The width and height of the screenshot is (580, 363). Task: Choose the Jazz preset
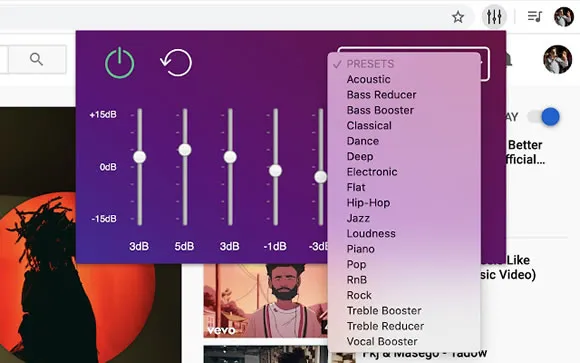pos(358,218)
